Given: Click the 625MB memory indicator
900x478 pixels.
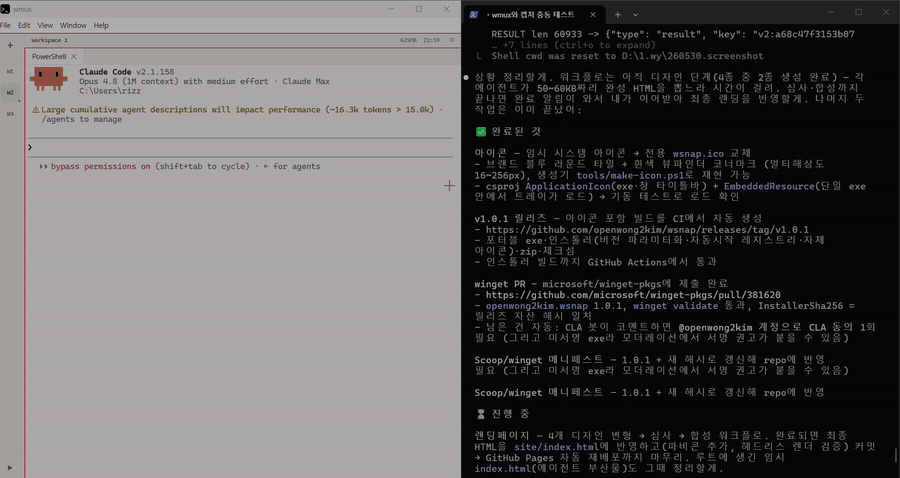Looking at the screenshot, I should click(408, 40).
